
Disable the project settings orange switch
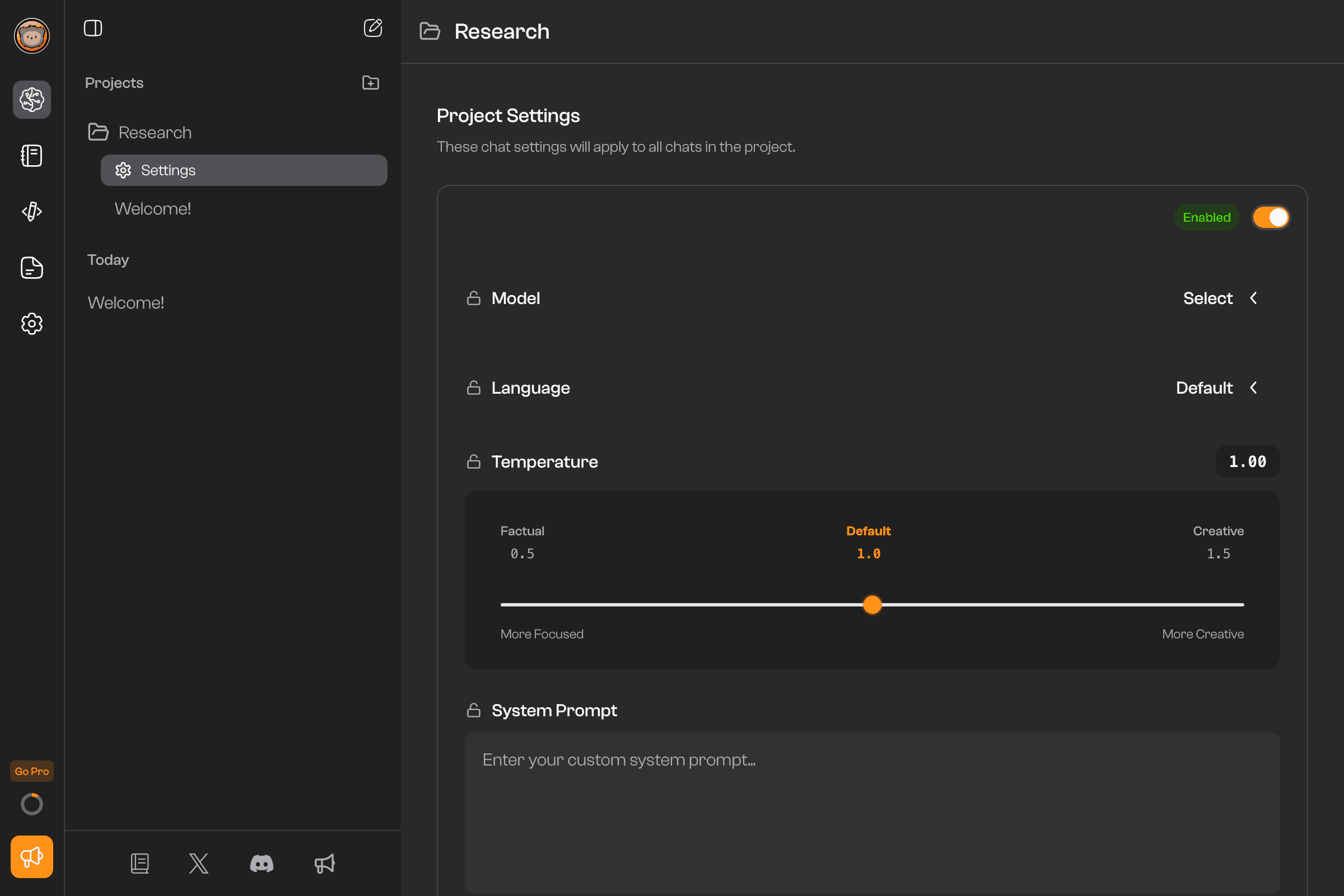(x=1271, y=217)
